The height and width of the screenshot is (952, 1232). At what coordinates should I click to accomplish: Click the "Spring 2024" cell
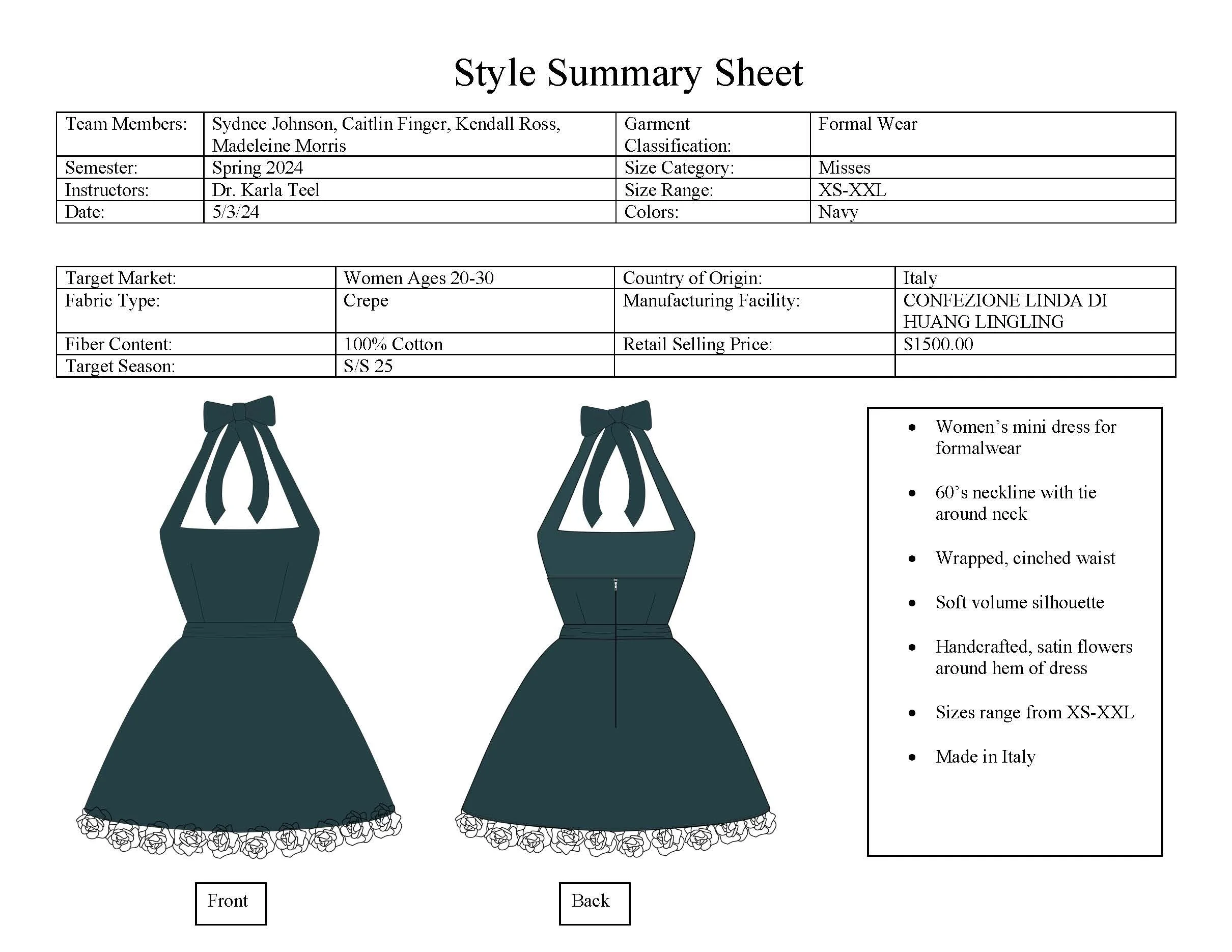pyautogui.click(x=409, y=167)
